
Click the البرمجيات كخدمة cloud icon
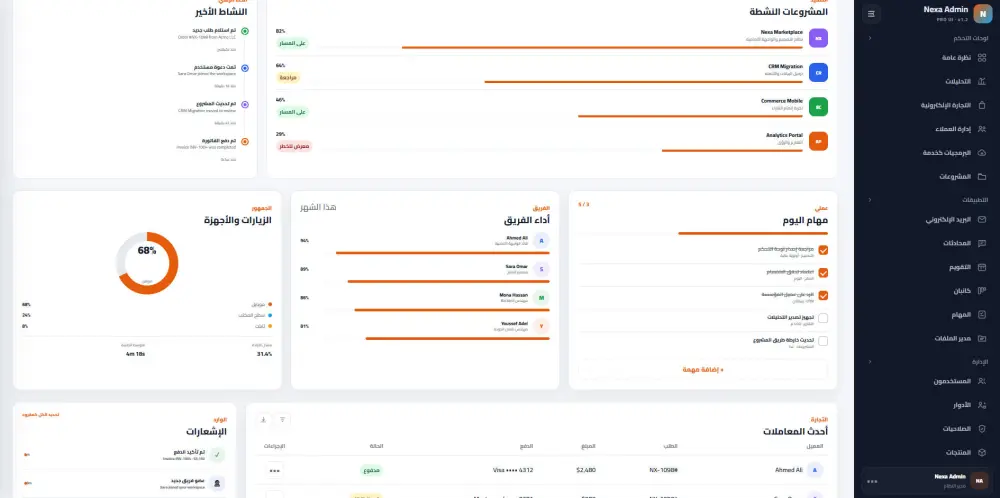(982, 152)
